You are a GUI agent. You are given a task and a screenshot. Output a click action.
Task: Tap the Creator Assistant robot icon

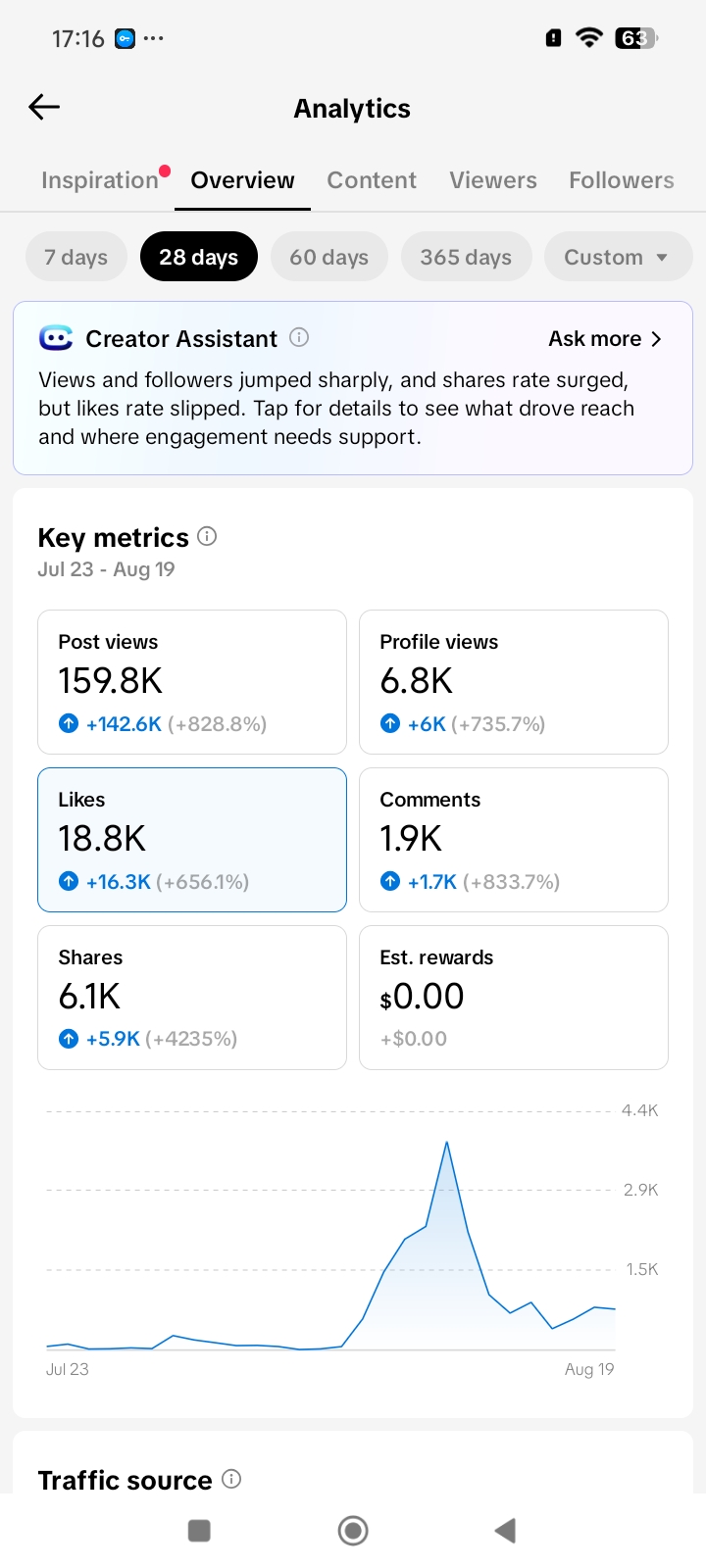(x=56, y=338)
